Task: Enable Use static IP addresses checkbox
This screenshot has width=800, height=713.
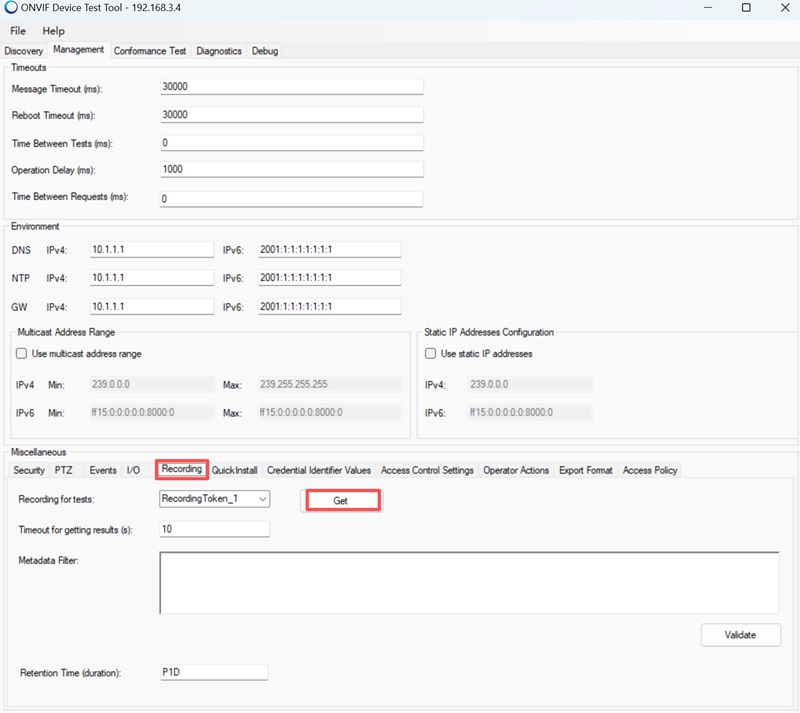Action: tap(430, 353)
